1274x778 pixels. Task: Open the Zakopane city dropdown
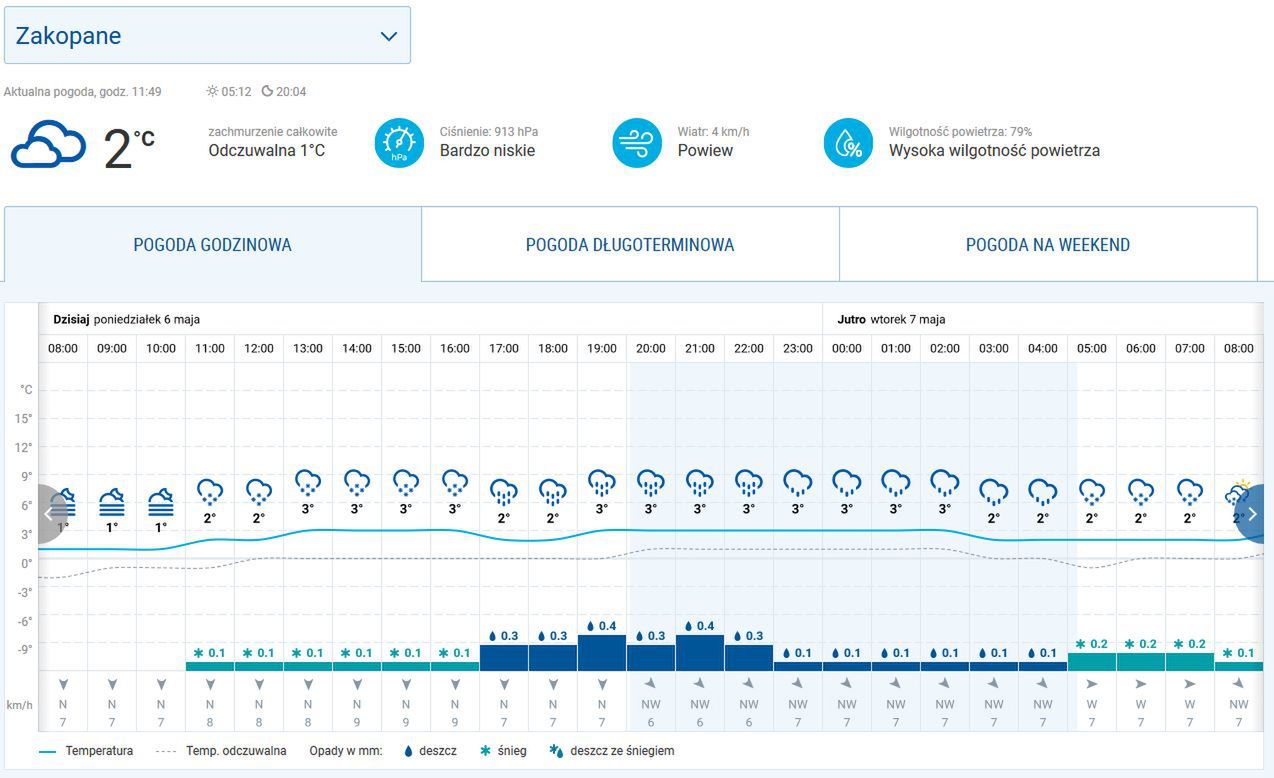point(207,35)
